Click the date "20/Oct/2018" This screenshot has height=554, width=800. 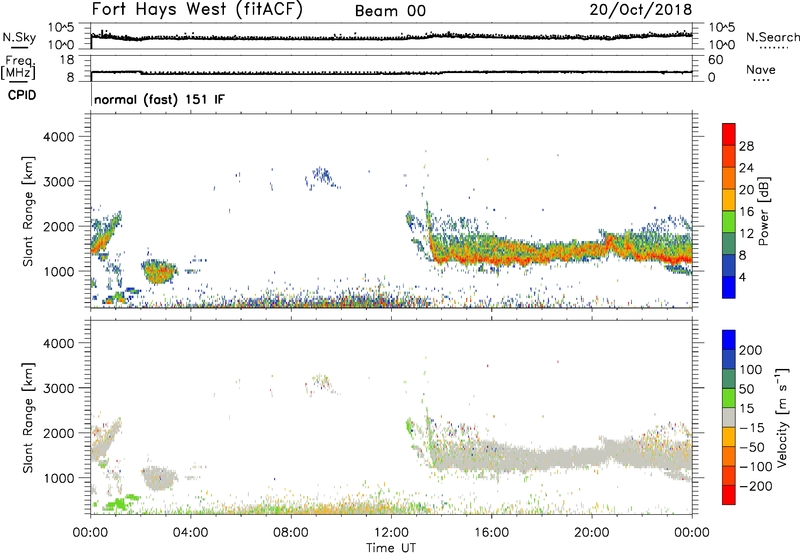point(641,10)
